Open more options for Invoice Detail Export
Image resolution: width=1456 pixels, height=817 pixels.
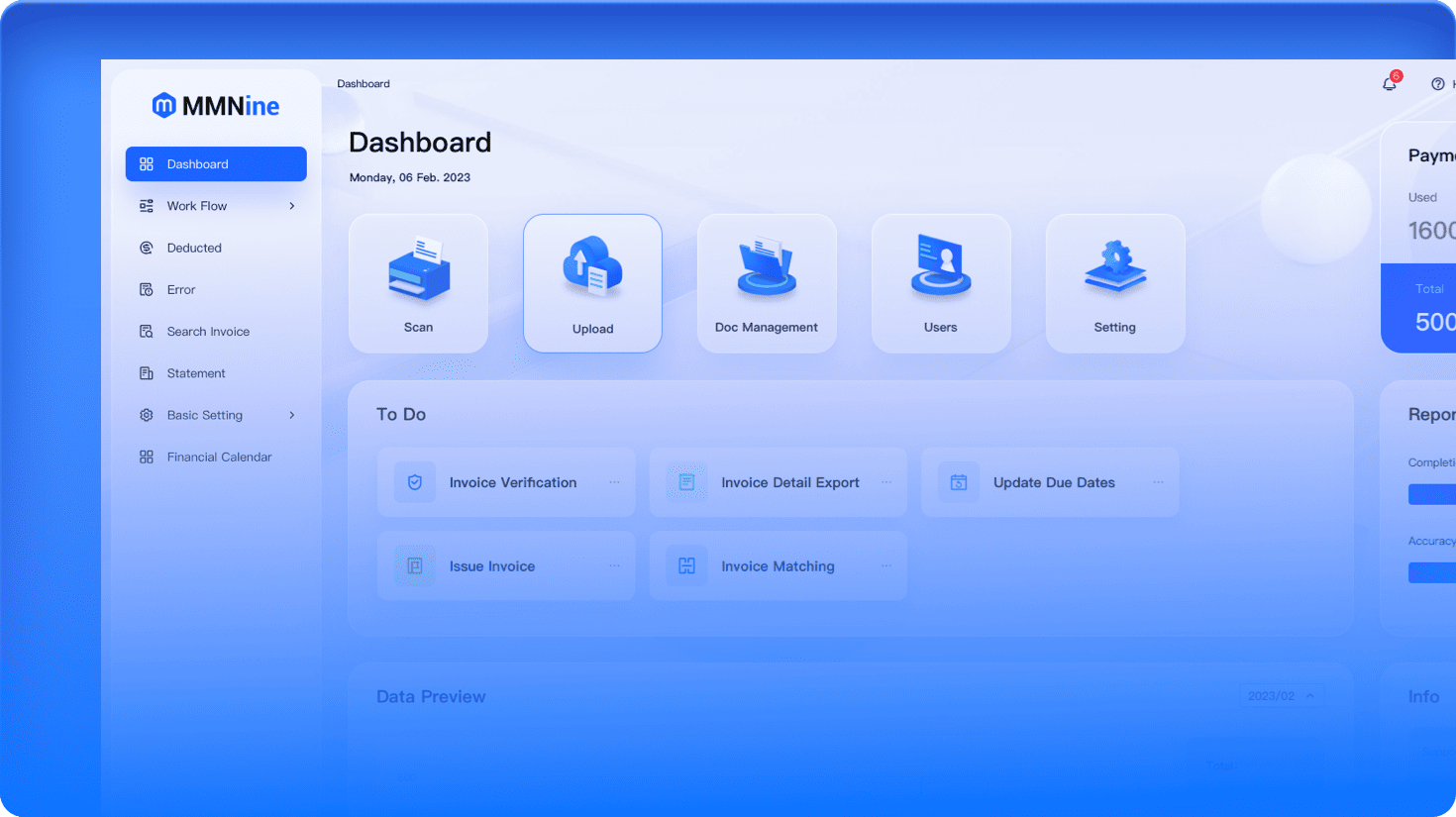(x=886, y=482)
